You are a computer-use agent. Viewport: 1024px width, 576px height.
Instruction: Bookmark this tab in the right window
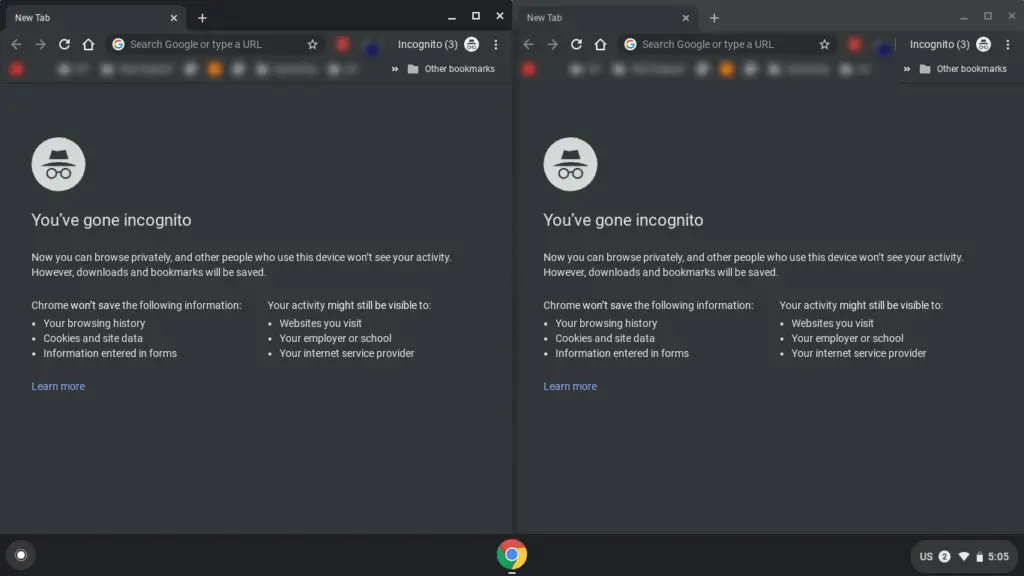click(824, 44)
